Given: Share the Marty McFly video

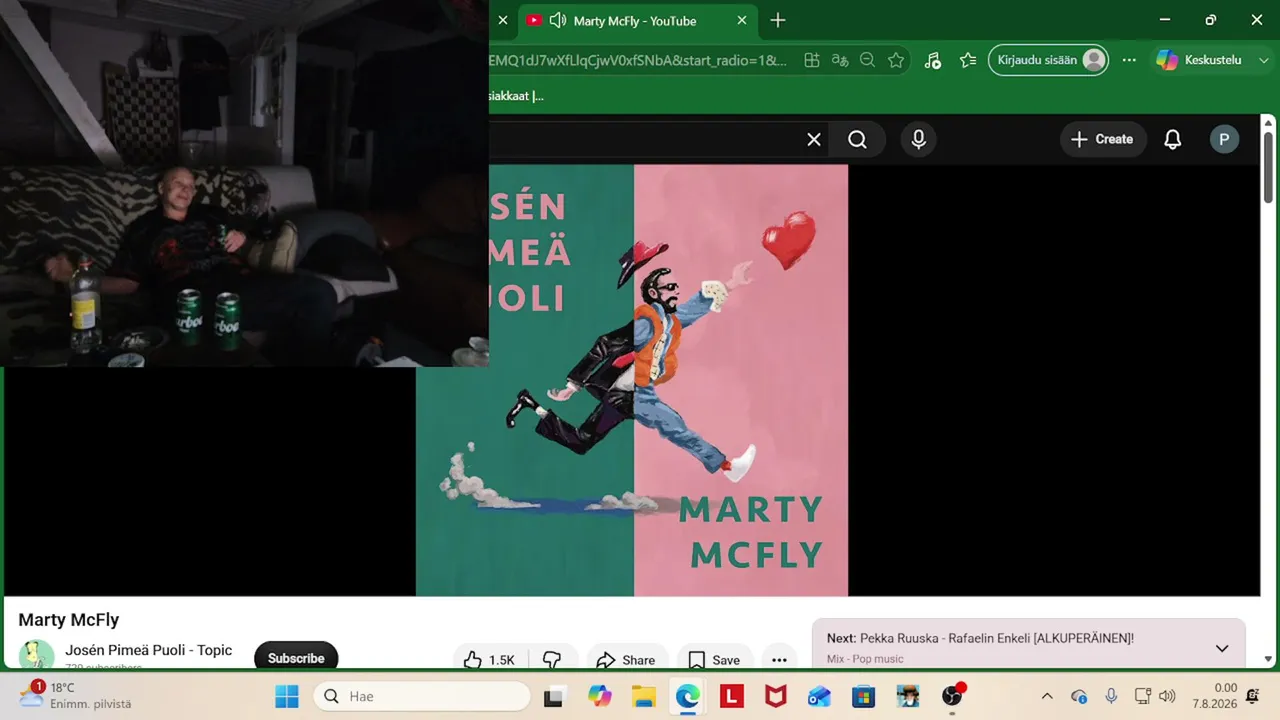Looking at the screenshot, I should (x=626, y=659).
